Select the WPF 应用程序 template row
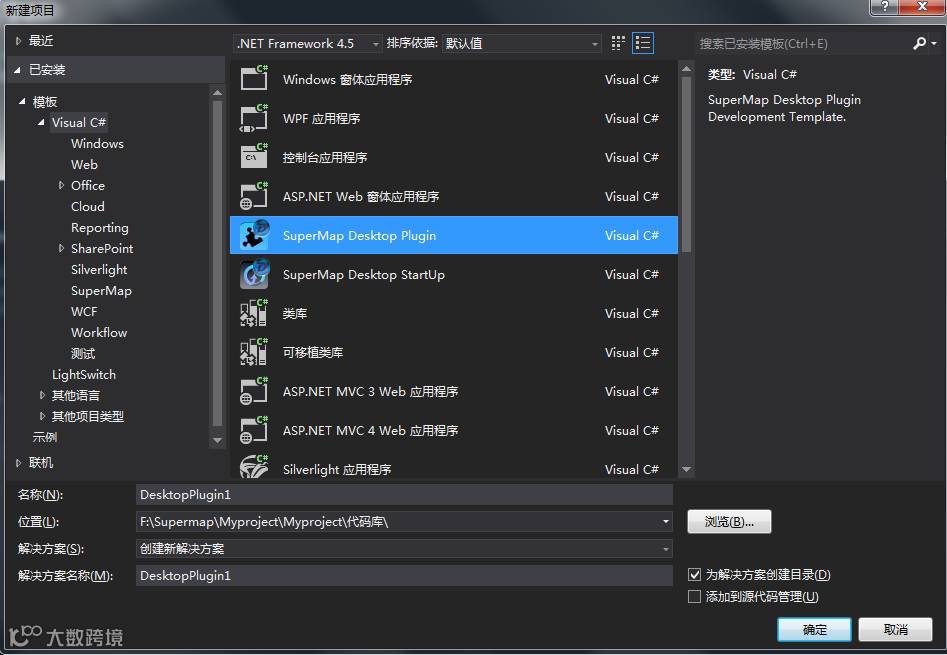947x655 pixels. click(454, 118)
